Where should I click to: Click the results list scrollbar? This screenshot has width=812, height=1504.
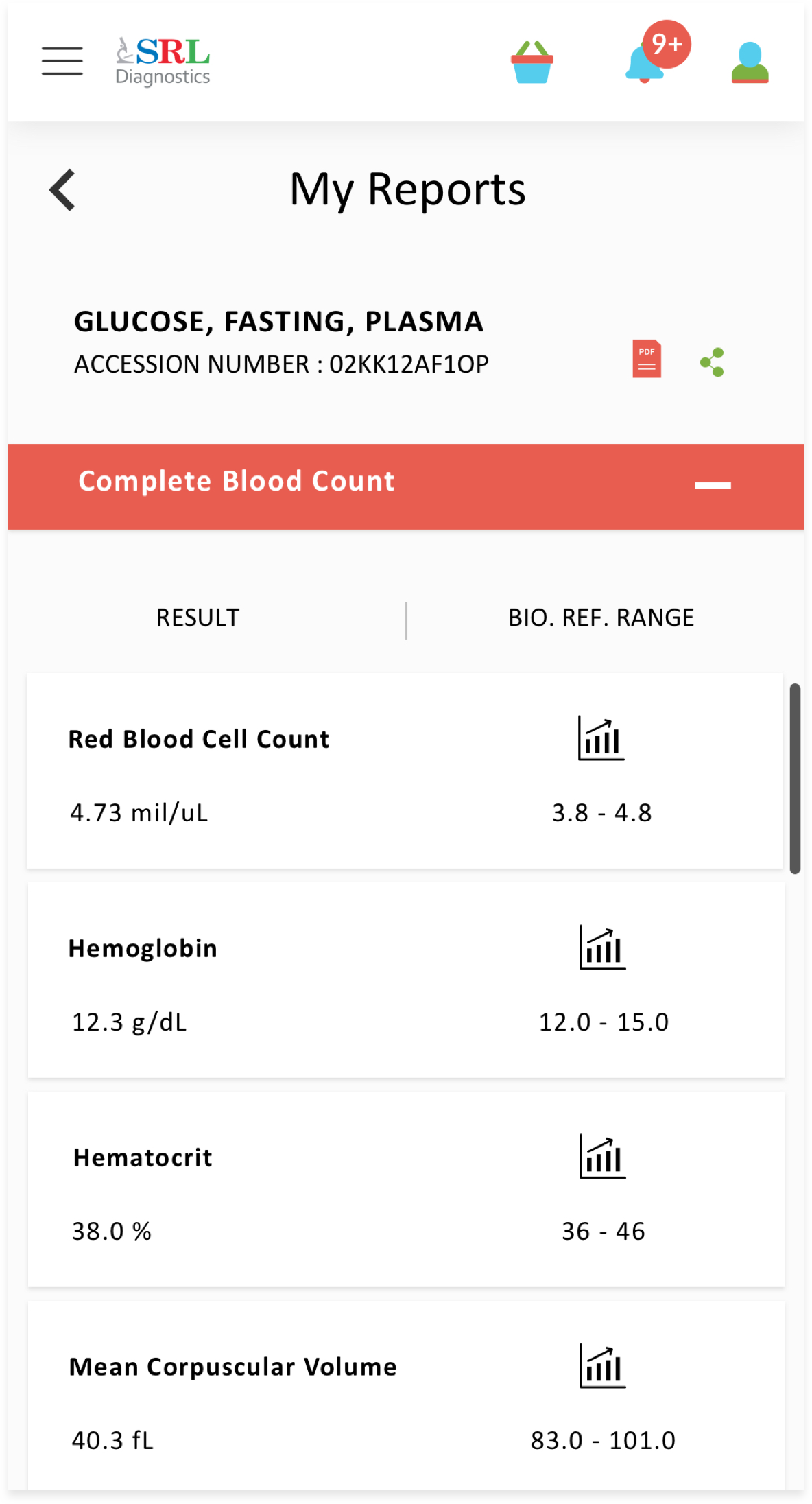coord(795,778)
